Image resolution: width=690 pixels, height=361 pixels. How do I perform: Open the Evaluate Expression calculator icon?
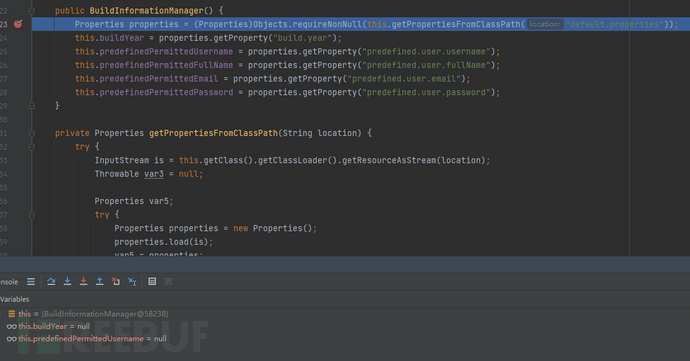pos(152,281)
